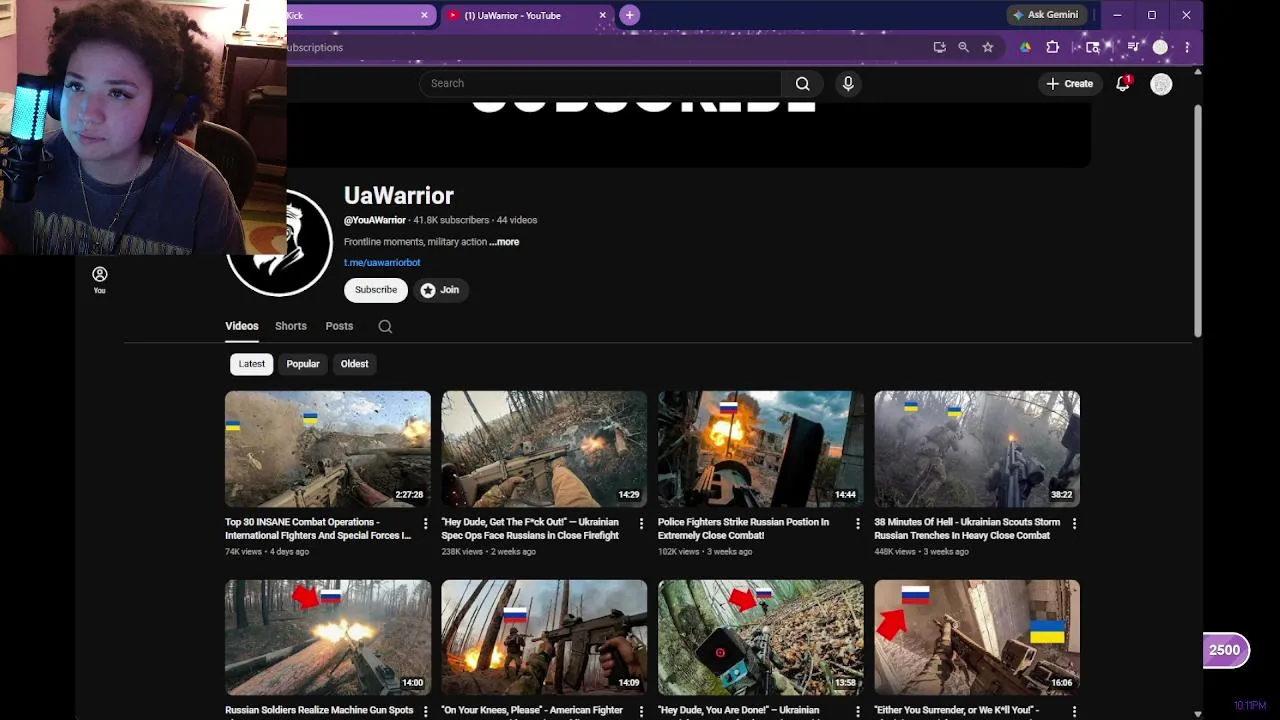Open Hey Dude, Get The F*ck Out video title

tap(530, 529)
